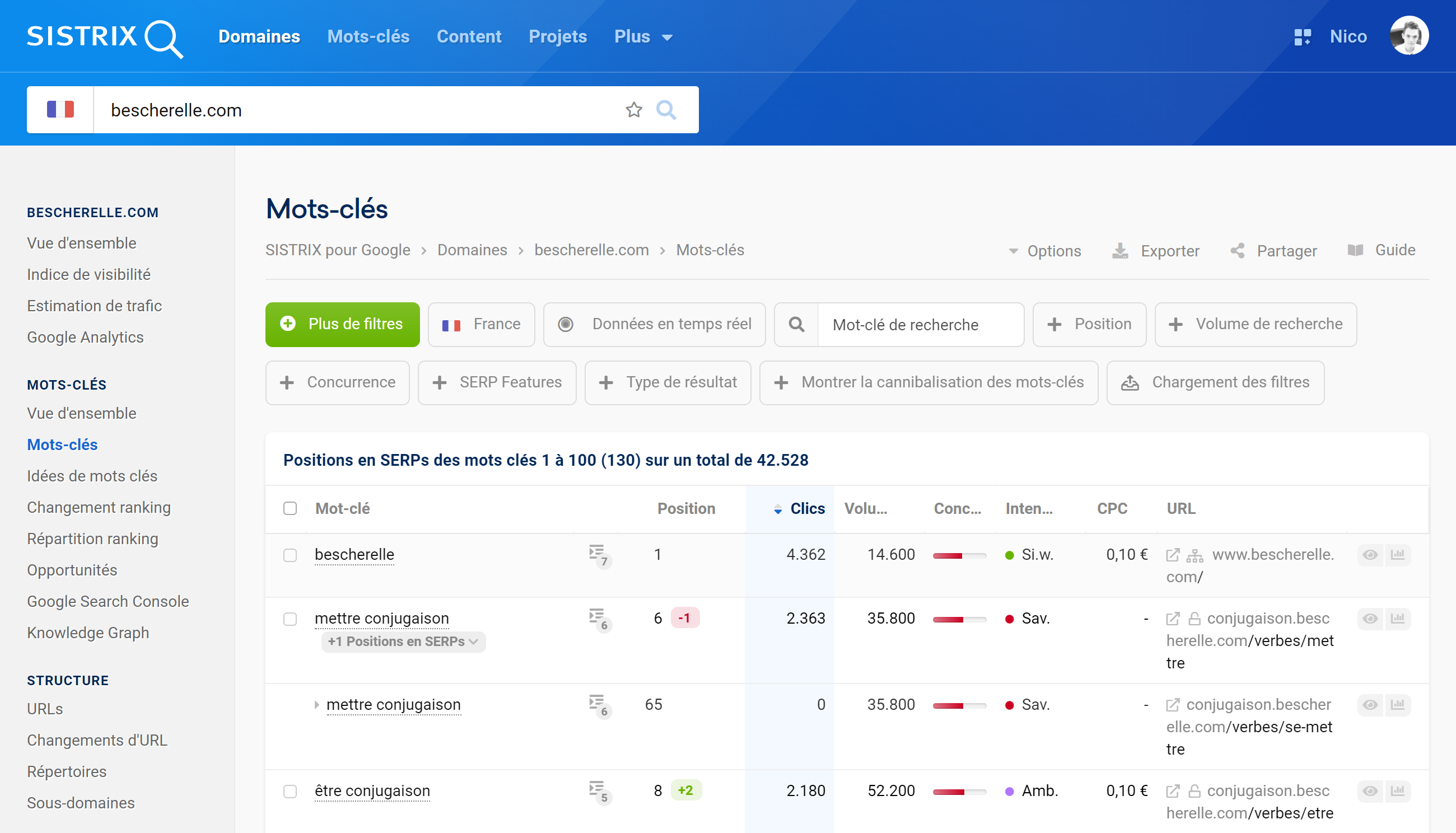Expand the arrow beside mettre conjugaison position 65

(316, 705)
